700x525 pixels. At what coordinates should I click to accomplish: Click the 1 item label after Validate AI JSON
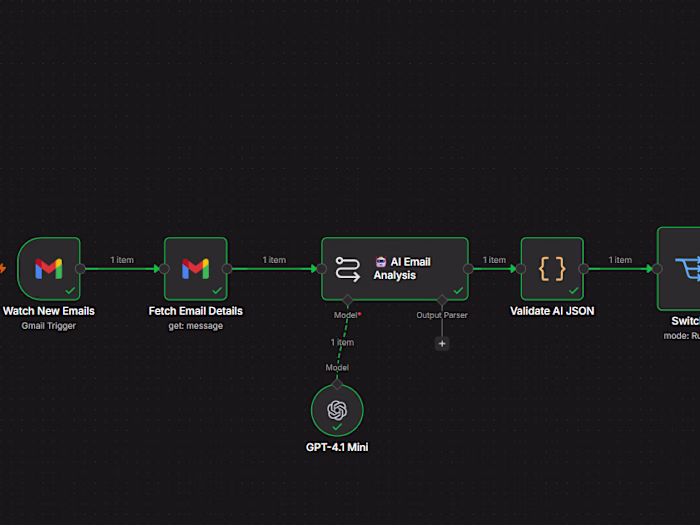620,260
